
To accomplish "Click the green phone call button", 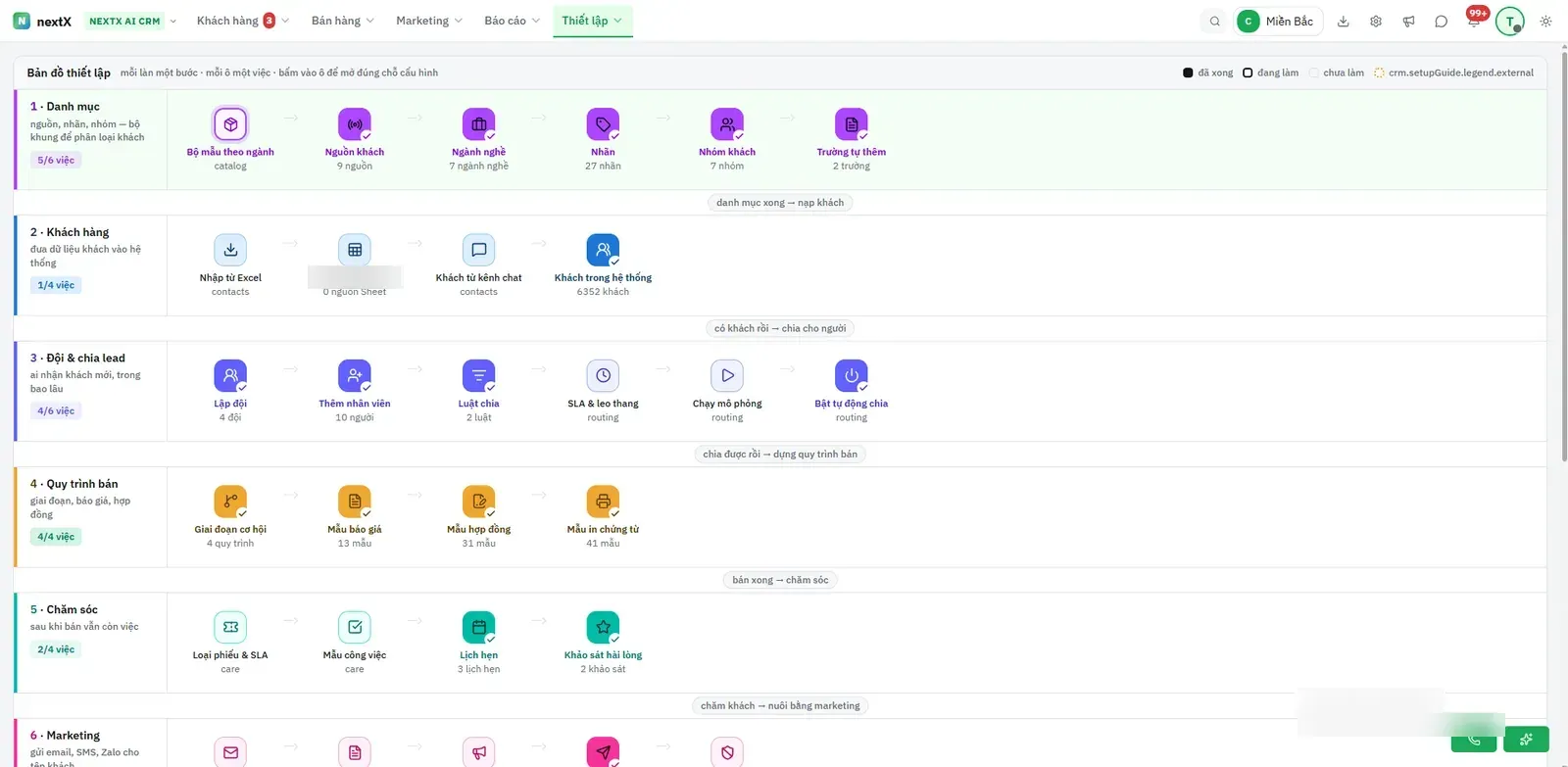I will click(x=1474, y=740).
